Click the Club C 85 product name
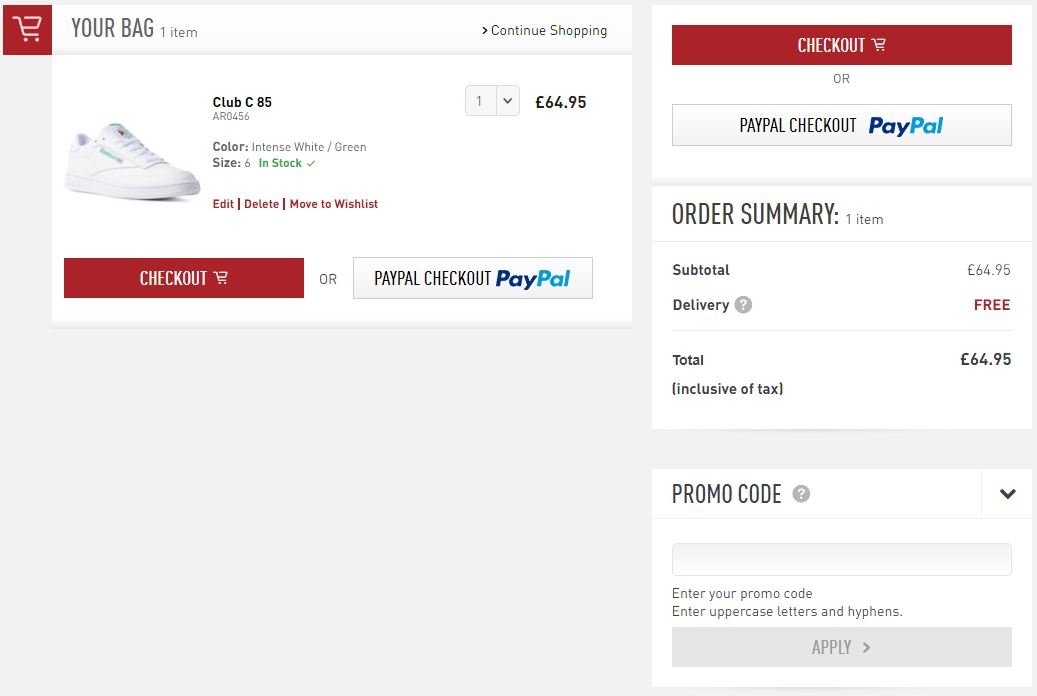 pos(242,102)
